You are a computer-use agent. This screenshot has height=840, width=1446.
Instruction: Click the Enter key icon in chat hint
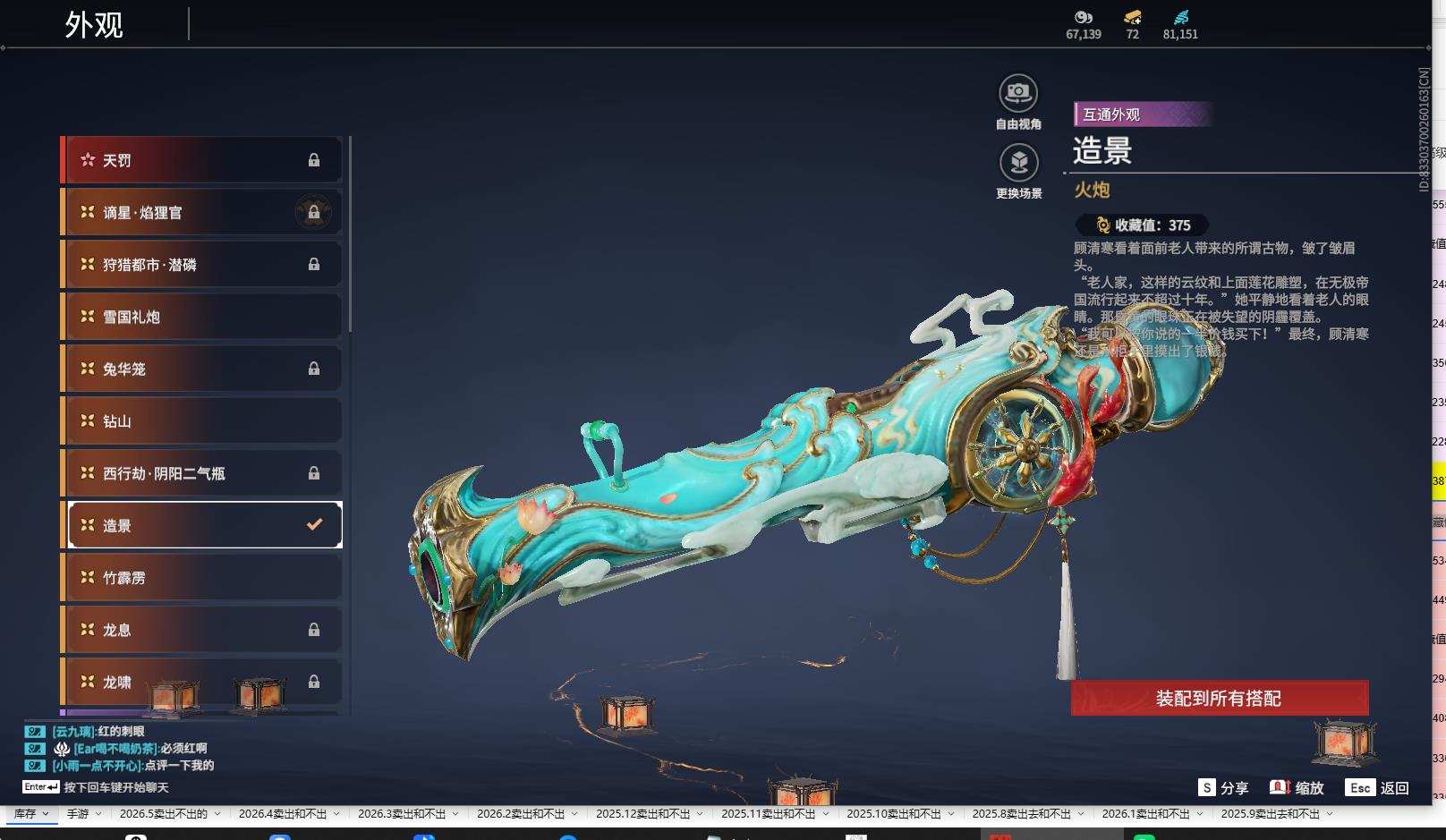pyautogui.click(x=41, y=787)
